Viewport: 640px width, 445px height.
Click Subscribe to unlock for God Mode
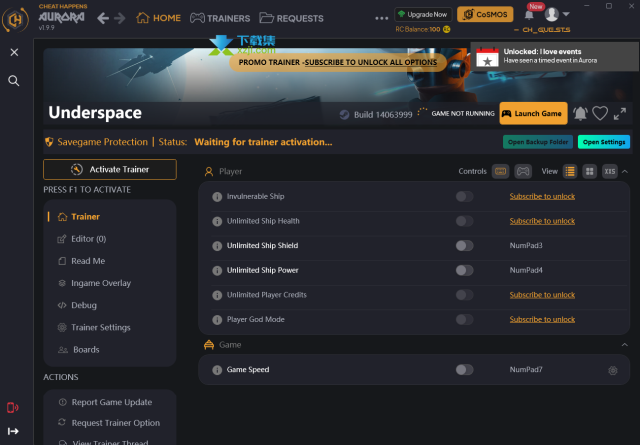coord(542,319)
